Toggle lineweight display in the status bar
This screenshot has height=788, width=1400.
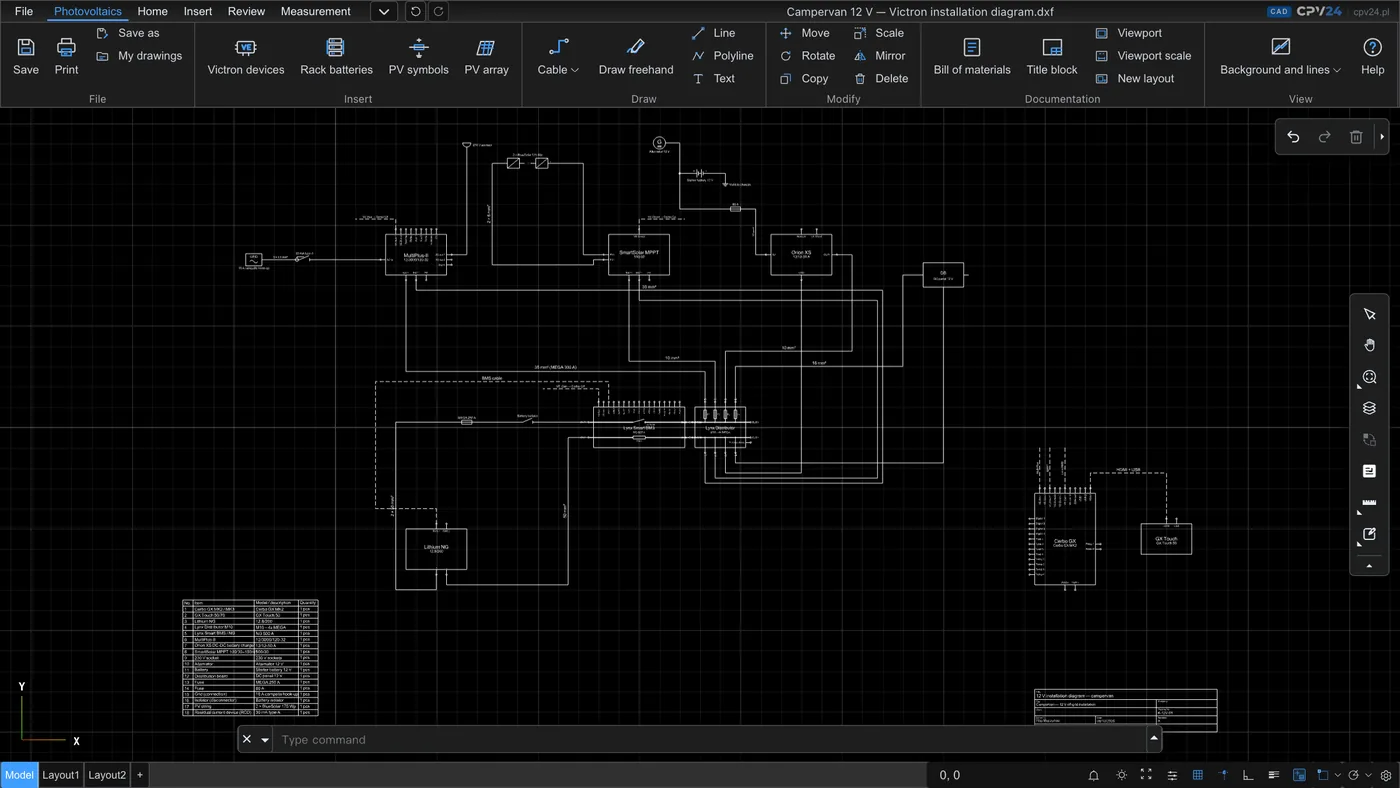pyautogui.click(x=1274, y=775)
